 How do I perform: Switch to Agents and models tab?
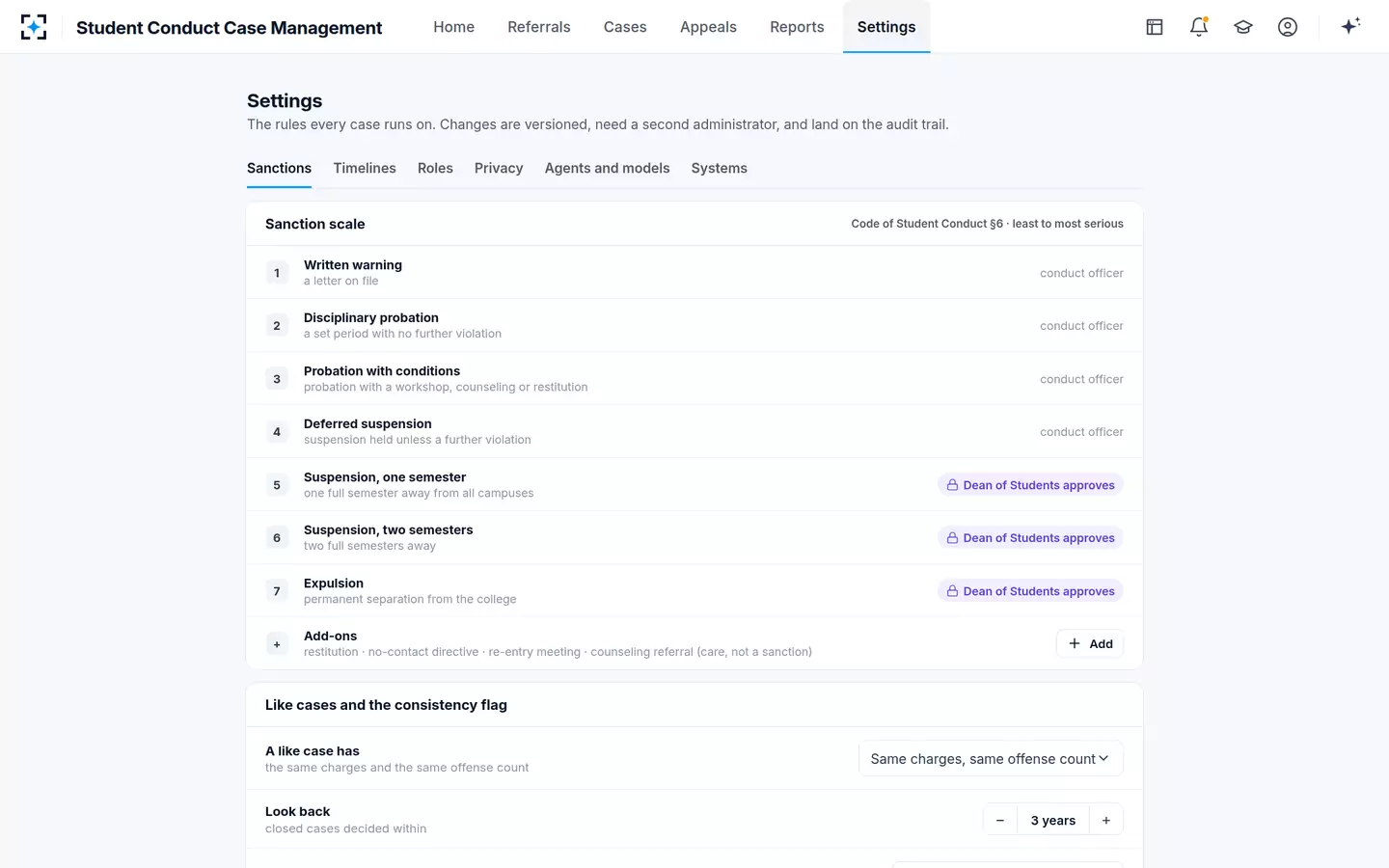[607, 168]
